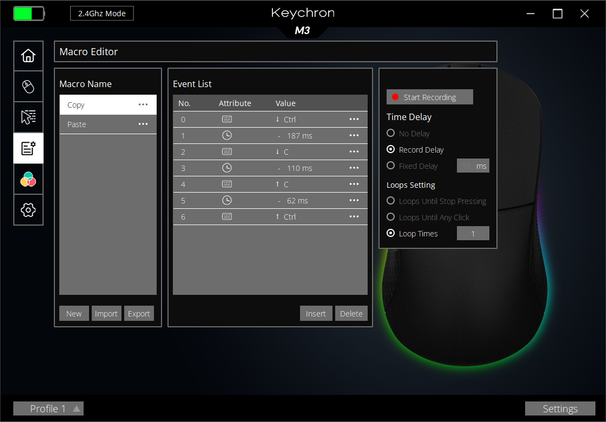Select Loops Until Any Click option
Image resolution: width=606 pixels, height=422 pixels.
(391, 217)
